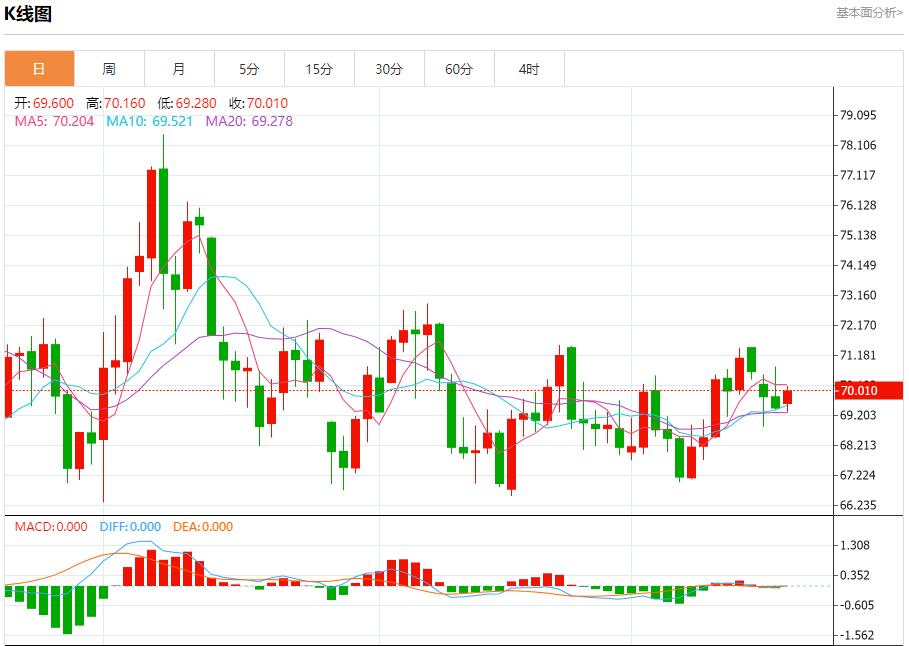This screenshot has height=646, width=909.
Task: Click the -1.562 MACD axis label
Action: 859,635
